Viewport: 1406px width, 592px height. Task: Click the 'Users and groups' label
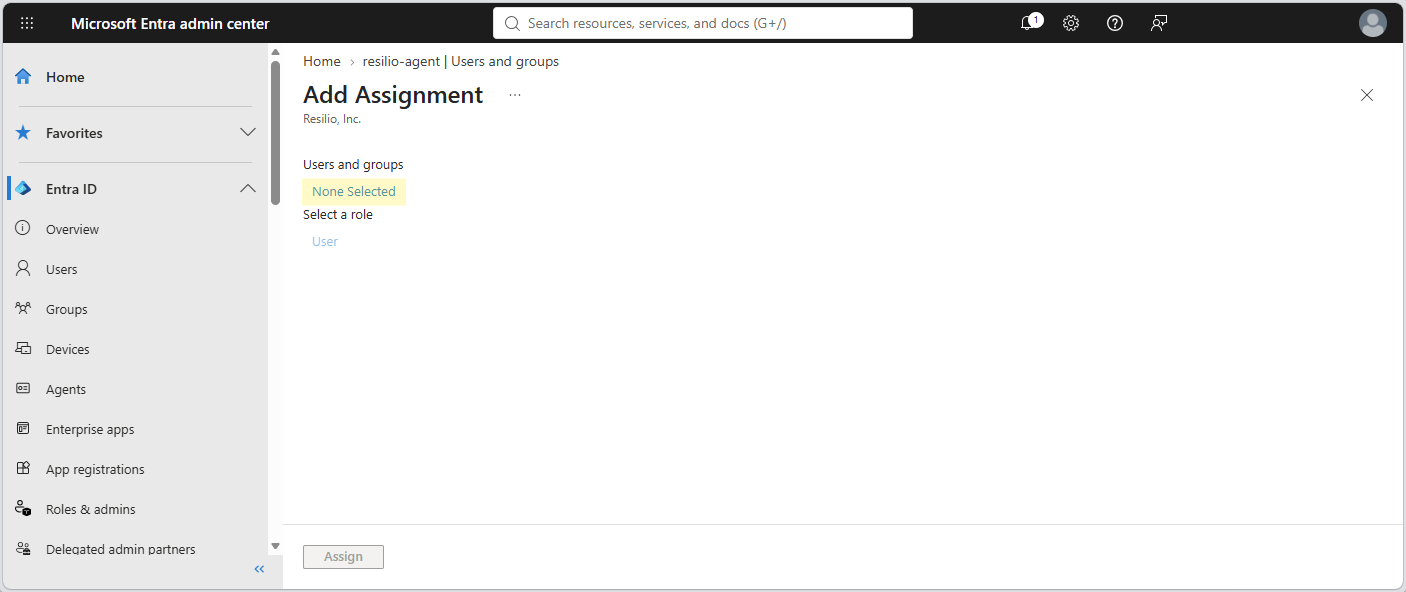point(353,164)
